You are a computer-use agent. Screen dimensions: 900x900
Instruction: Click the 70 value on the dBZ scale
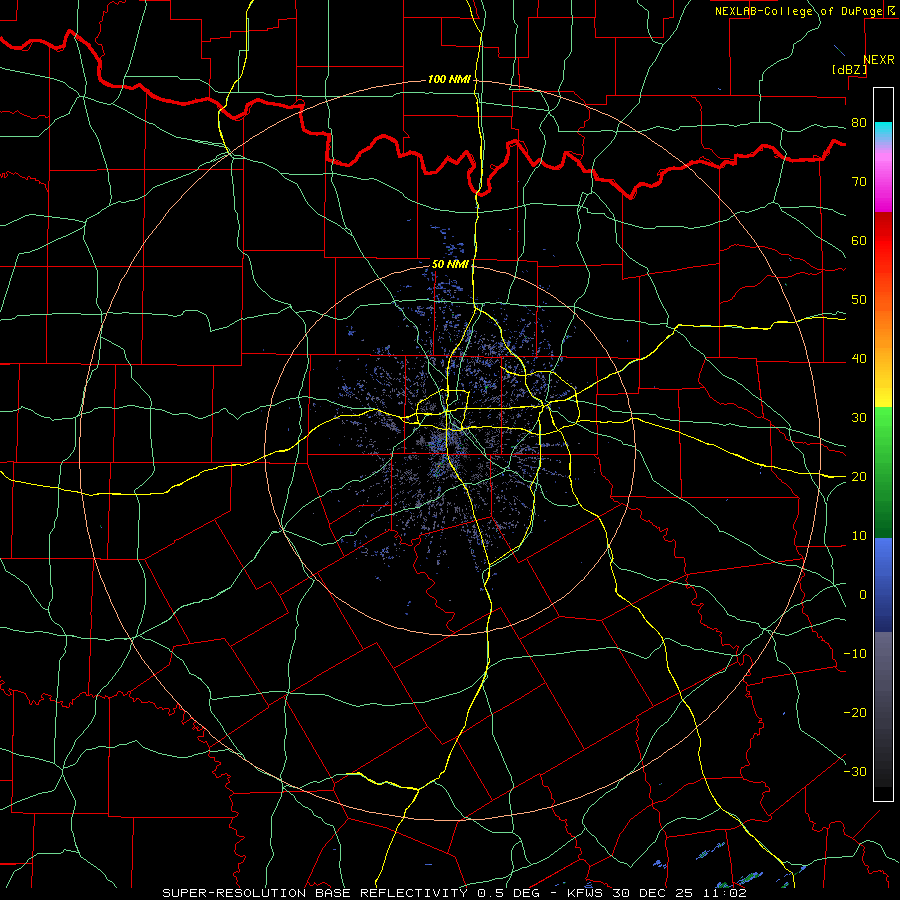(859, 181)
